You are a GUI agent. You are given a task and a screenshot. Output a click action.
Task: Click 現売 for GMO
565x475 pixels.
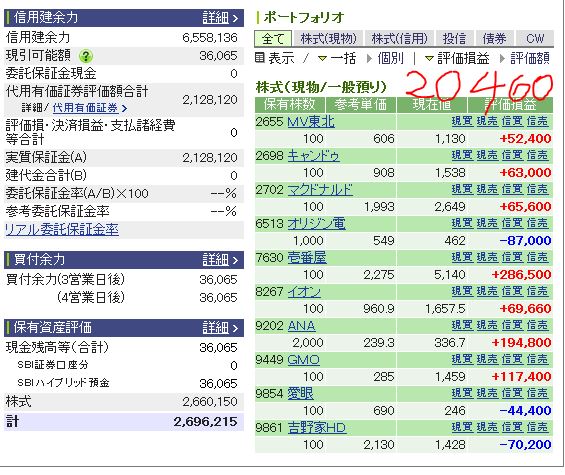coord(487,359)
